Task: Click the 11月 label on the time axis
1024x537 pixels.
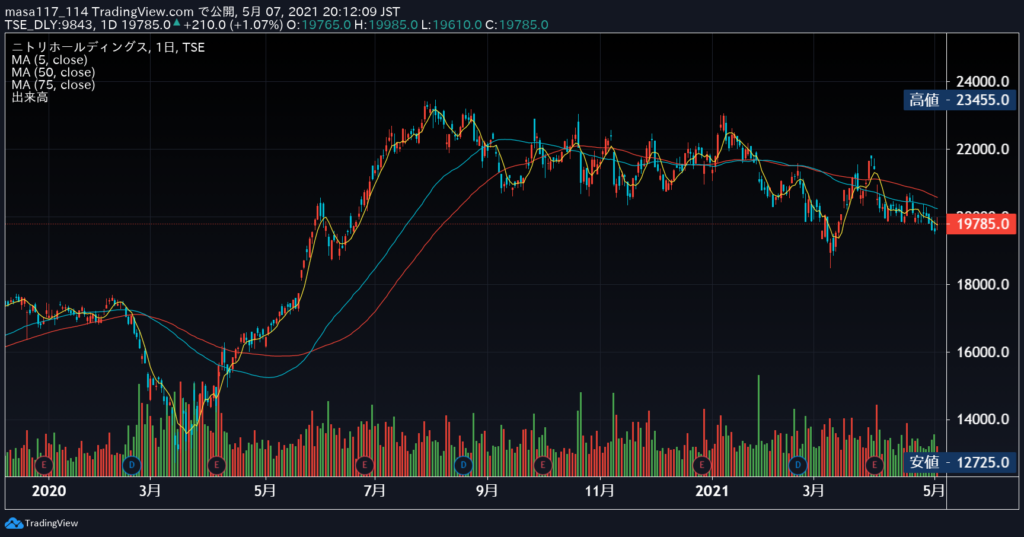Action: (600, 491)
